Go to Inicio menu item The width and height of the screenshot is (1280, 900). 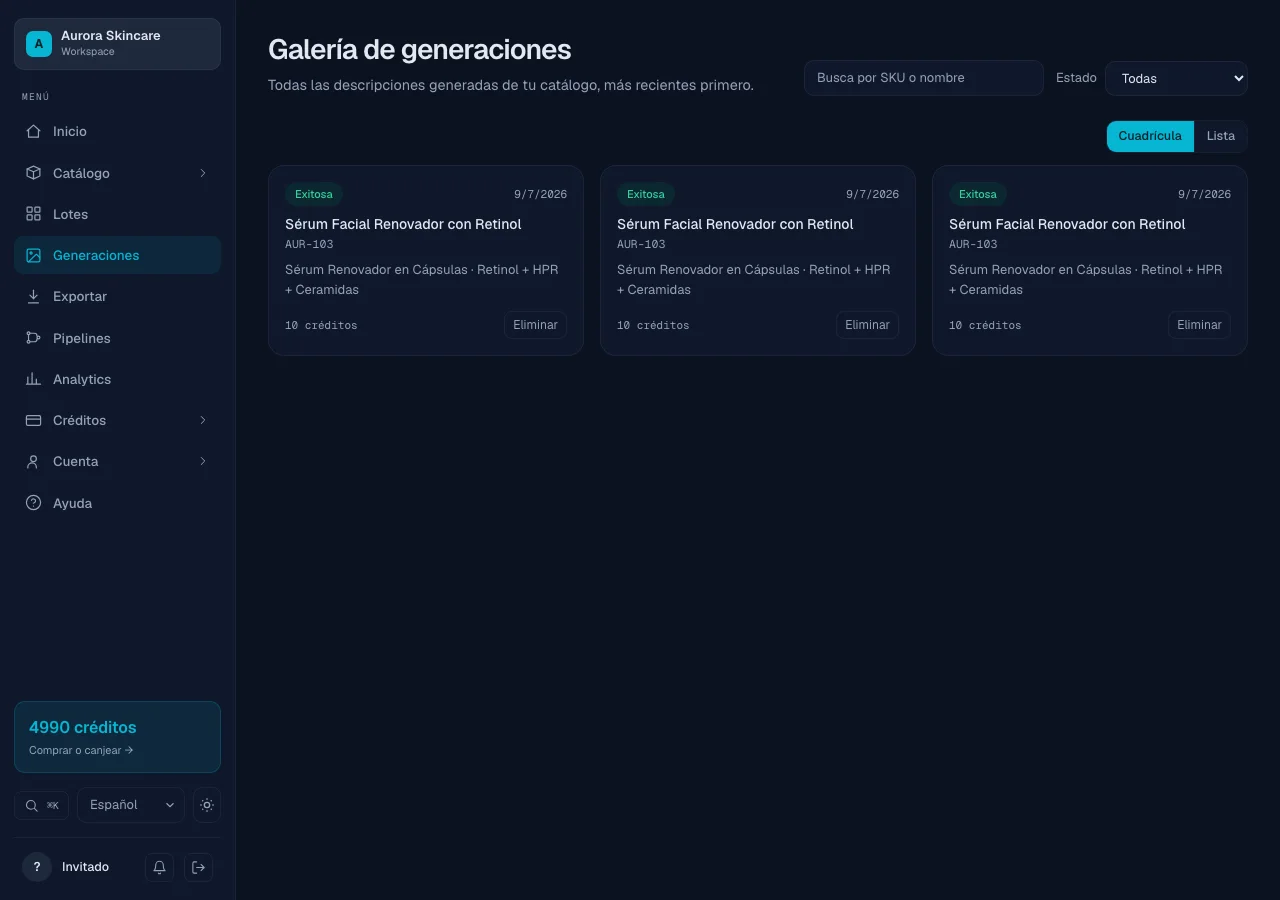point(117,131)
